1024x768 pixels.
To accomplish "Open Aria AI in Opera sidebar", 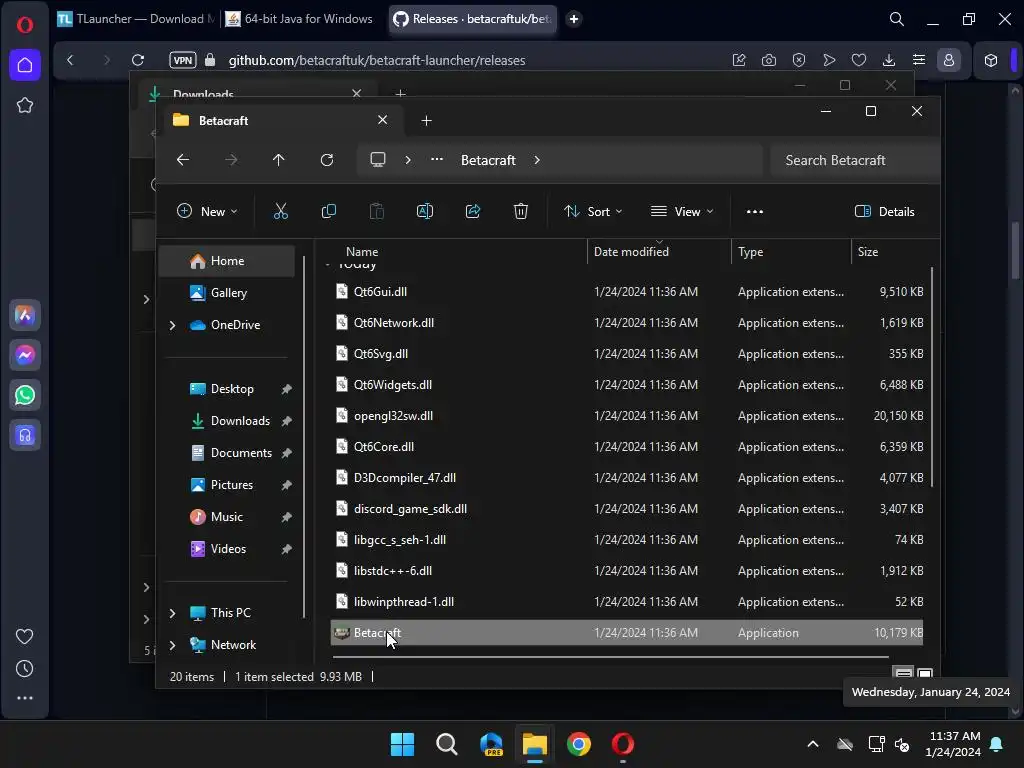I will point(25,315).
